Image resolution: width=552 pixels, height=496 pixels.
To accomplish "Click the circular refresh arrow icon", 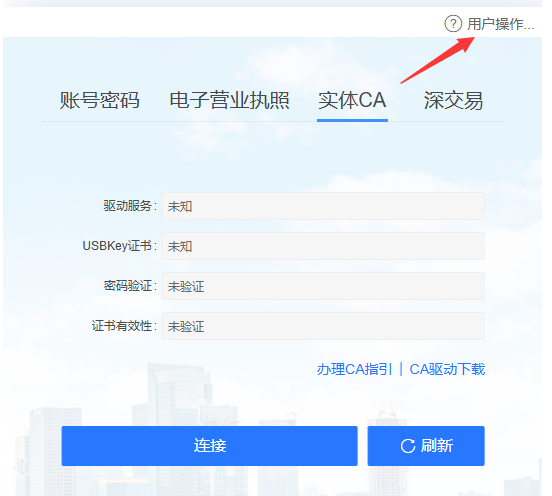I will click(408, 446).
